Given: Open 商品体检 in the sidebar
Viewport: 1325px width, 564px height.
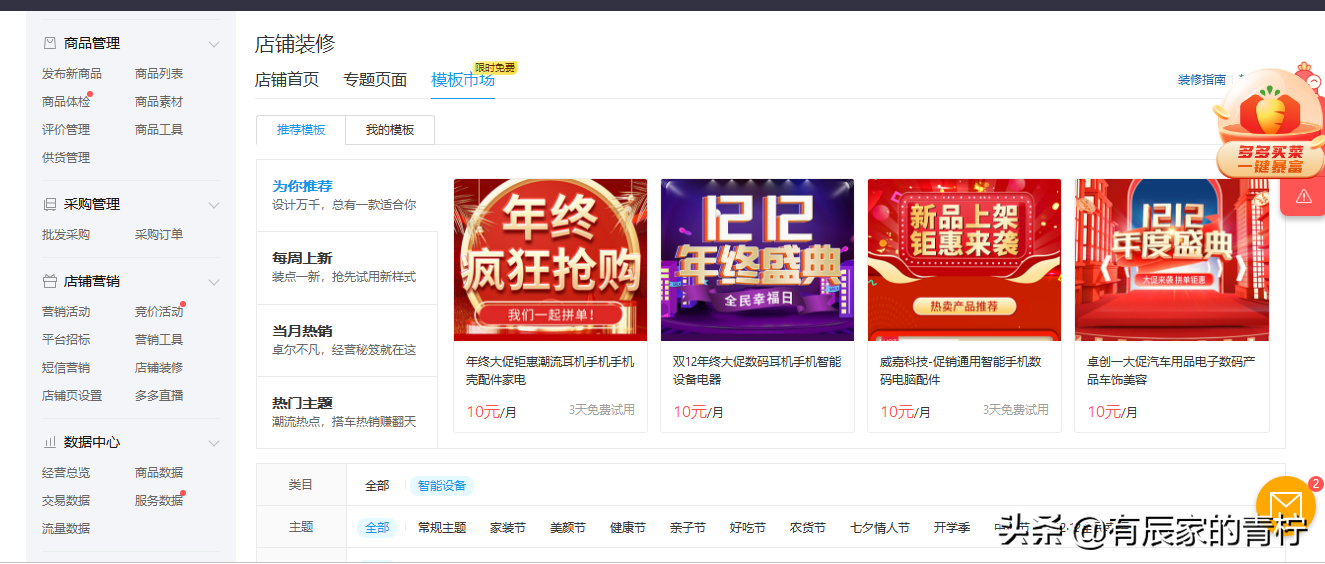Looking at the screenshot, I should pos(66,102).
